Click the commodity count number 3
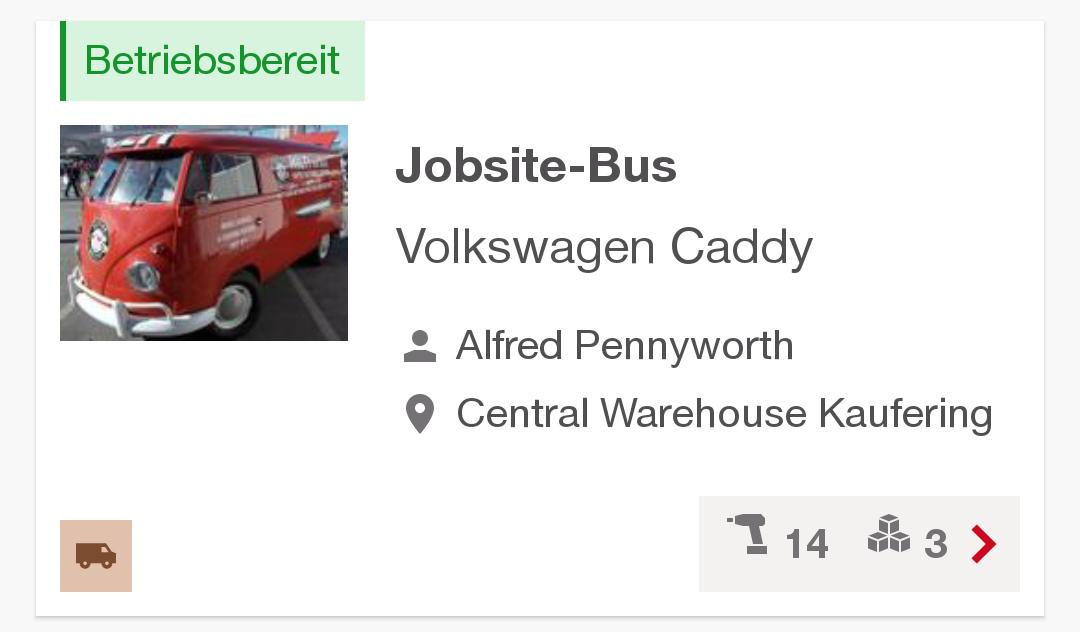The image size is (1080, 632). (935, 545)
